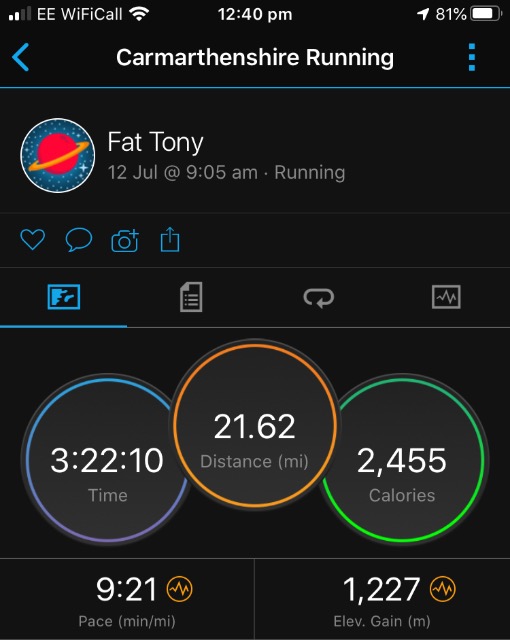Tap the battery indicator in status bar
The height and width of the screenshot is (640, 510).
tap(486, 14)
